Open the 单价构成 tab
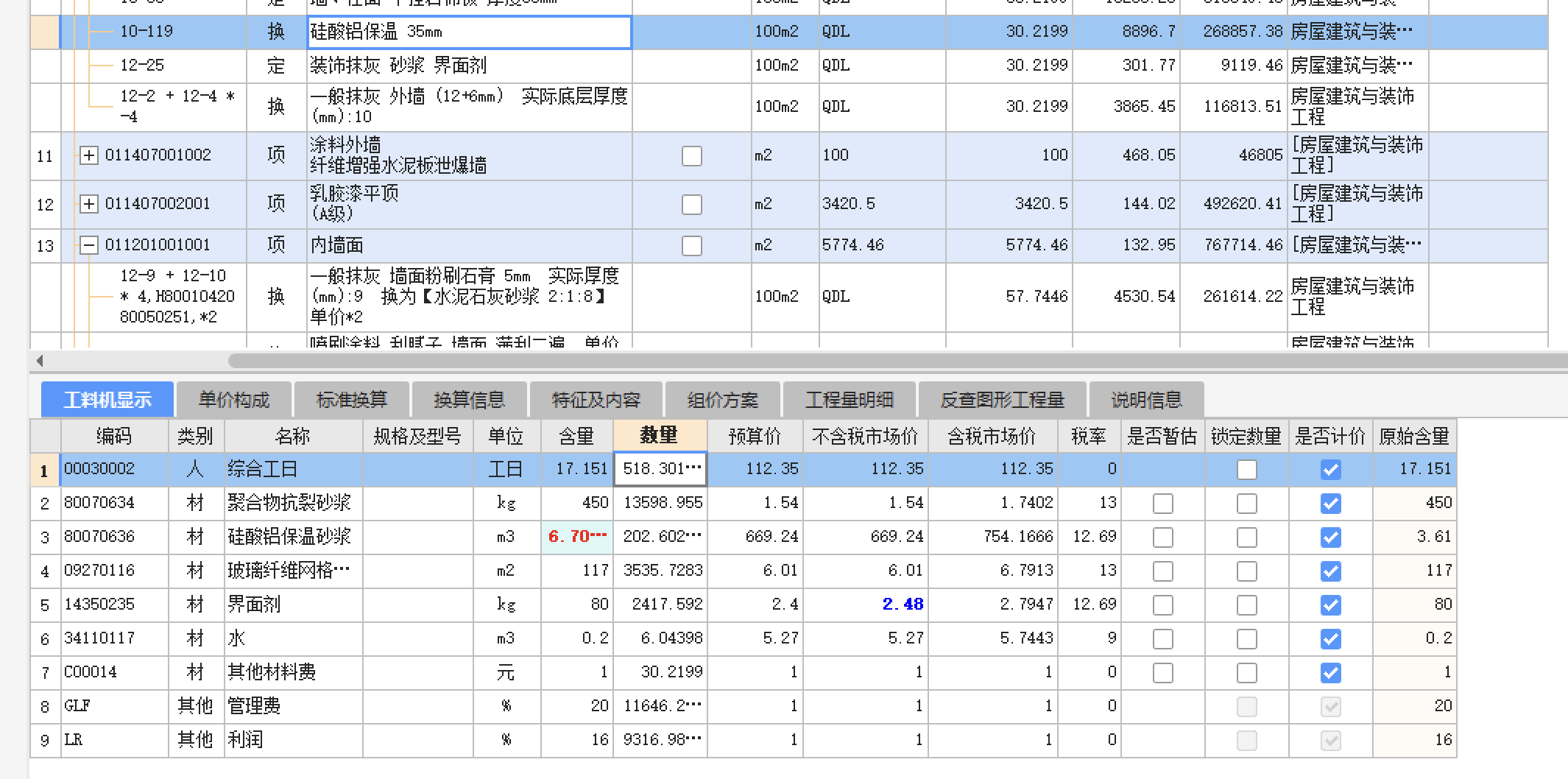The height and width of the screenshot is (779, 1568). (234, 400)
